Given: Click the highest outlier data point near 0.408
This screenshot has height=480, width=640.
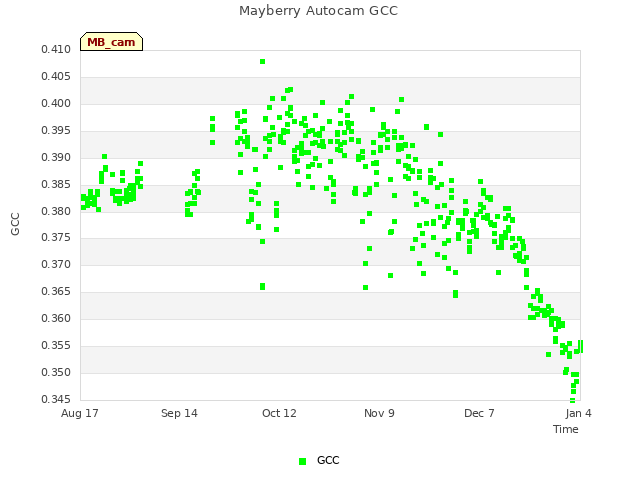Looking at the screenshot, I should 262,62.
